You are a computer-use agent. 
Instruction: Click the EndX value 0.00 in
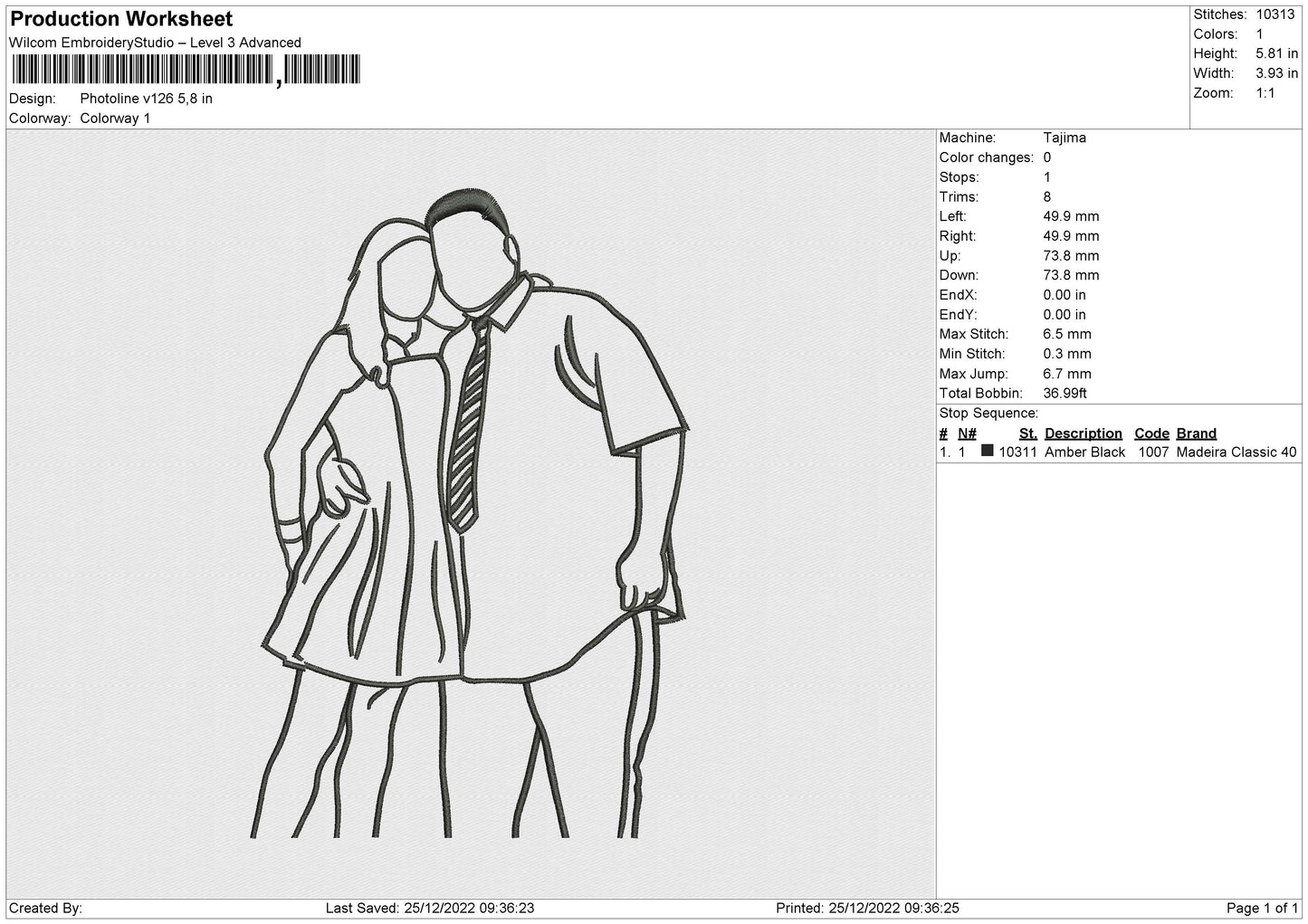click(x=1065, y=295)
